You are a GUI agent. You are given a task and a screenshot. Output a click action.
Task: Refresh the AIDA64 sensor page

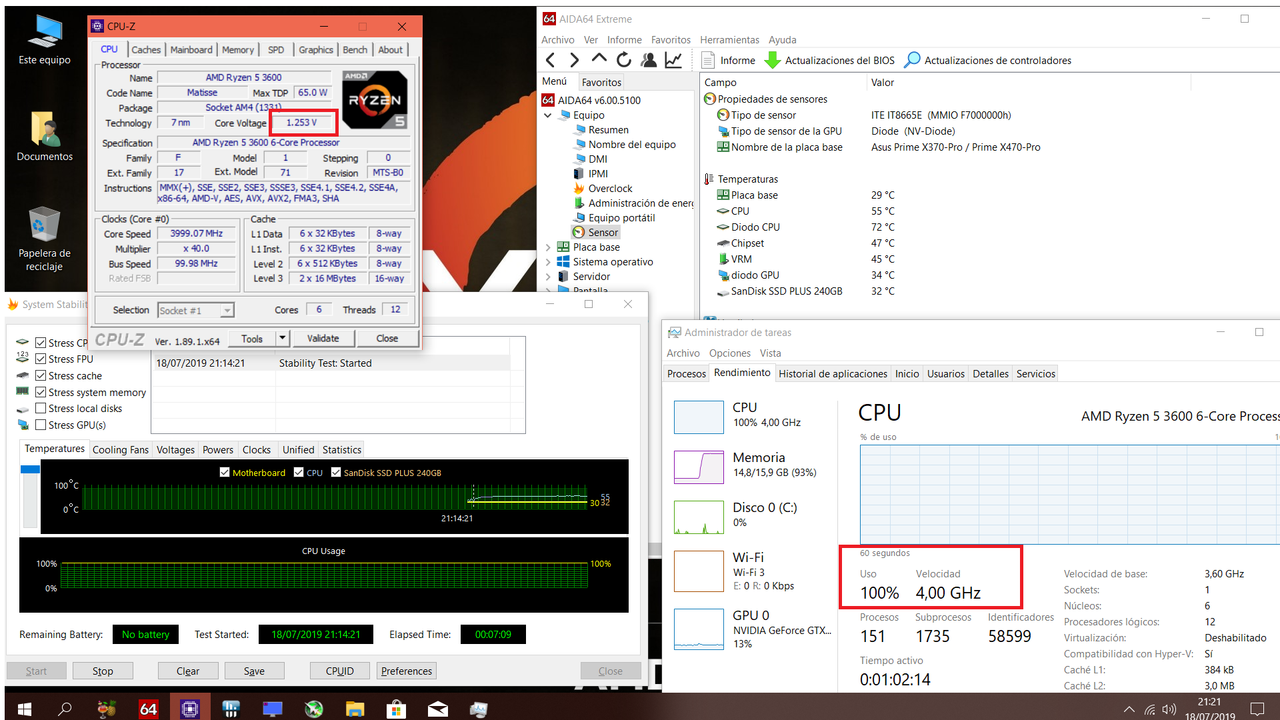point(624,60)
